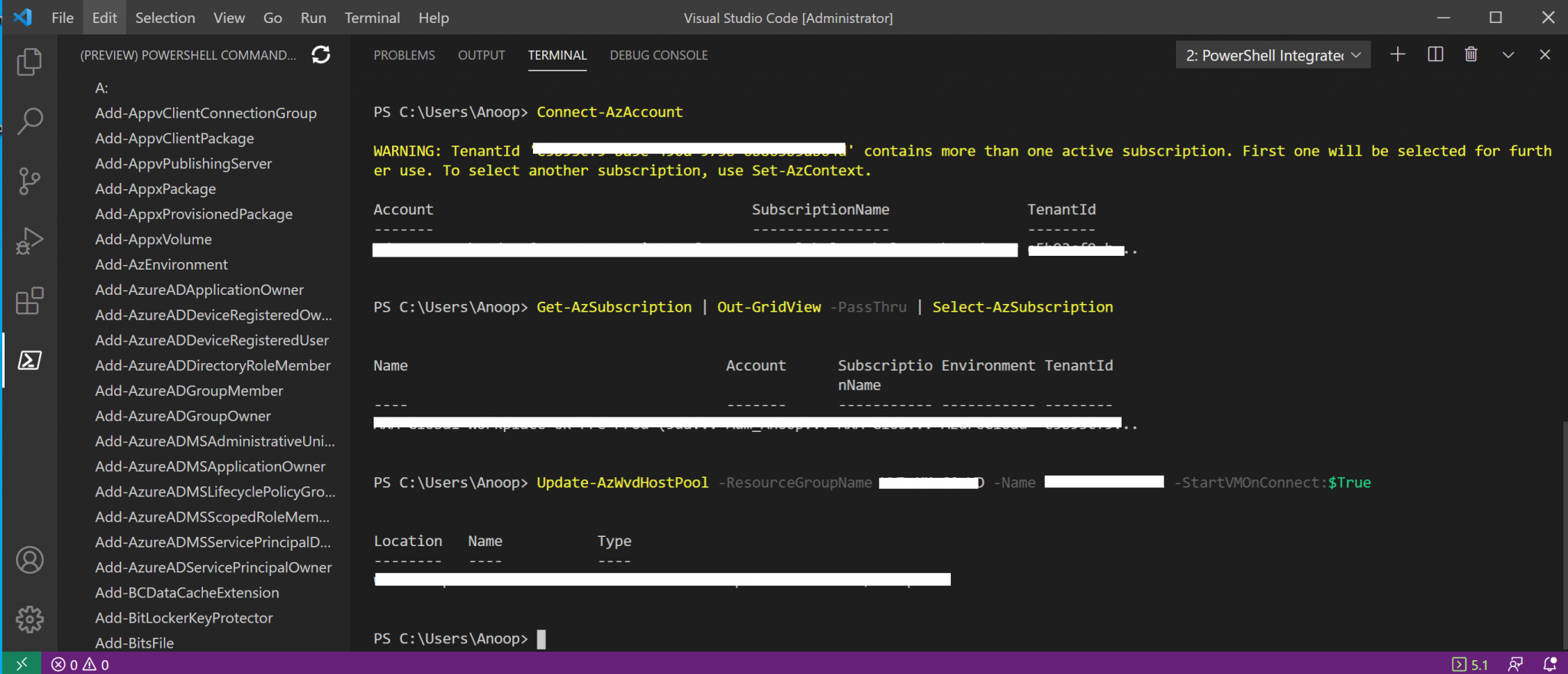The image size is (1568, 674).
Task: Select Add-AzureADGroupMember command
Action: 189,391
